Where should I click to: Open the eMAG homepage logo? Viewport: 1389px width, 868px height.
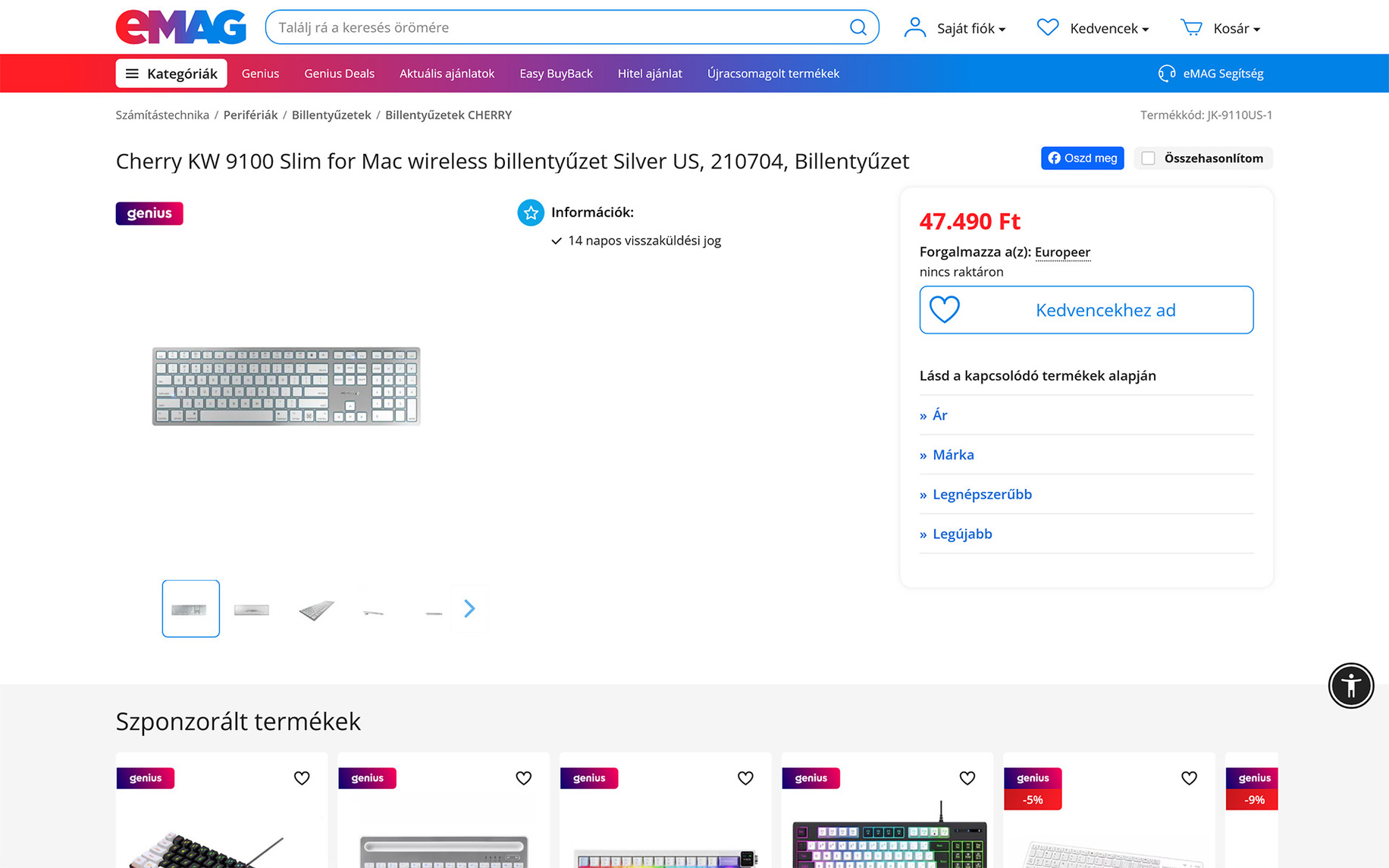tap(181, 27)
